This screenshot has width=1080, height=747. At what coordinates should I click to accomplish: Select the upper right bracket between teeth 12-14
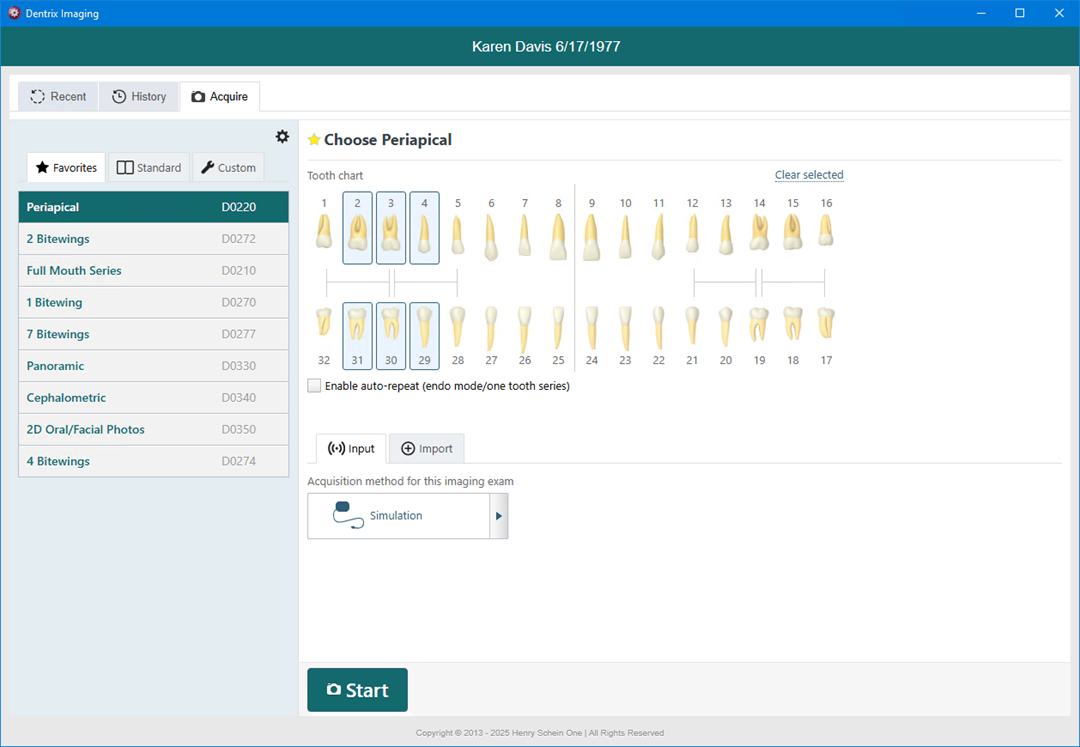(725, 283)
